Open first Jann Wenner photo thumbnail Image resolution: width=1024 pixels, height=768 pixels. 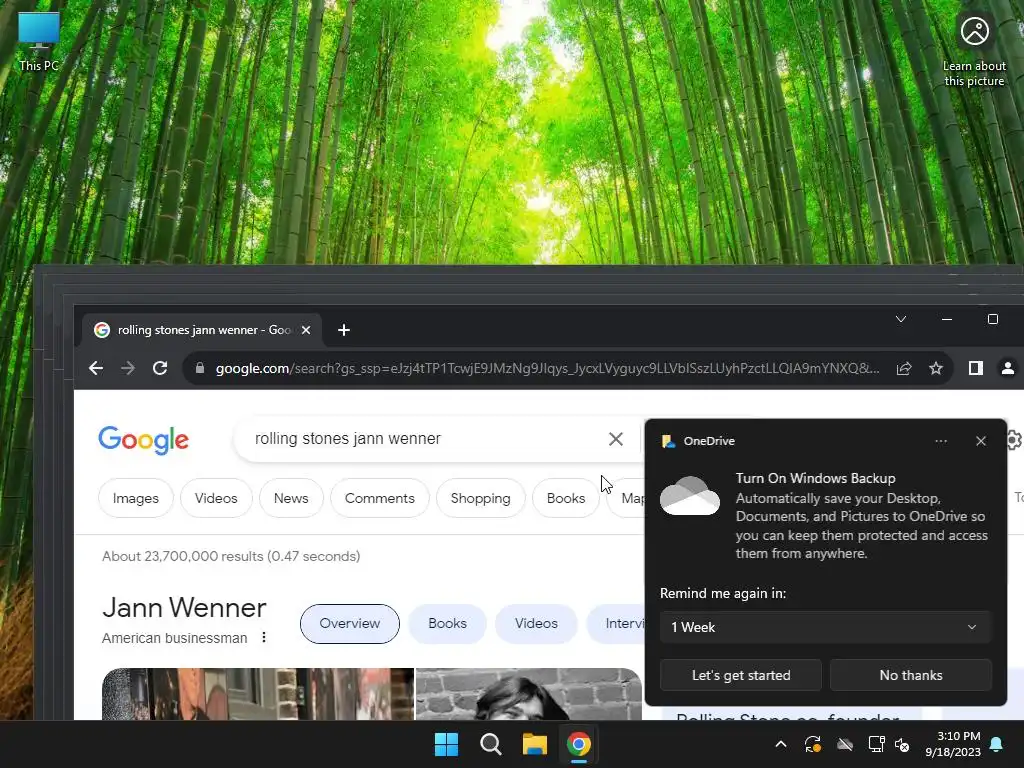pos(258,694)
